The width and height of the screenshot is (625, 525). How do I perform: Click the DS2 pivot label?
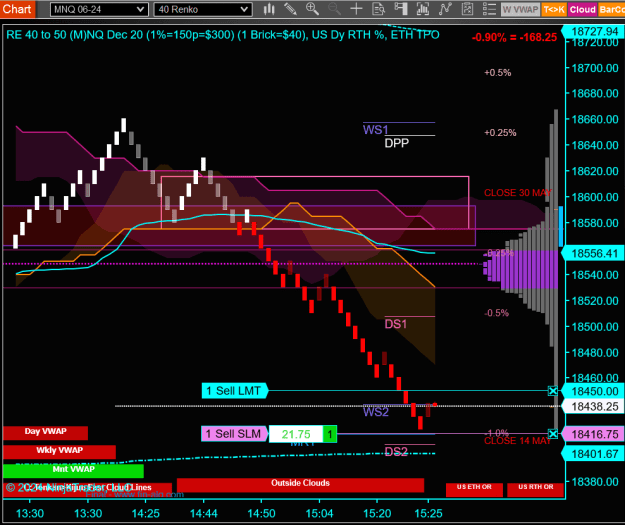[396, 451]
